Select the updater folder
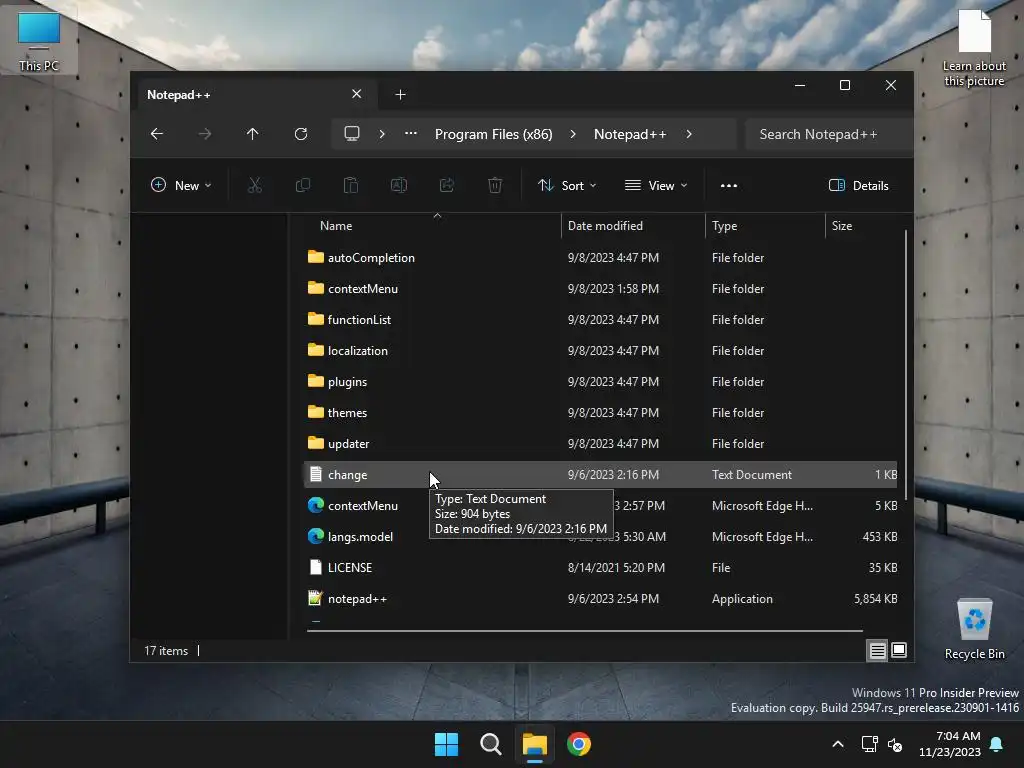Screen dimensions: 1024x768 coord(600,443)
